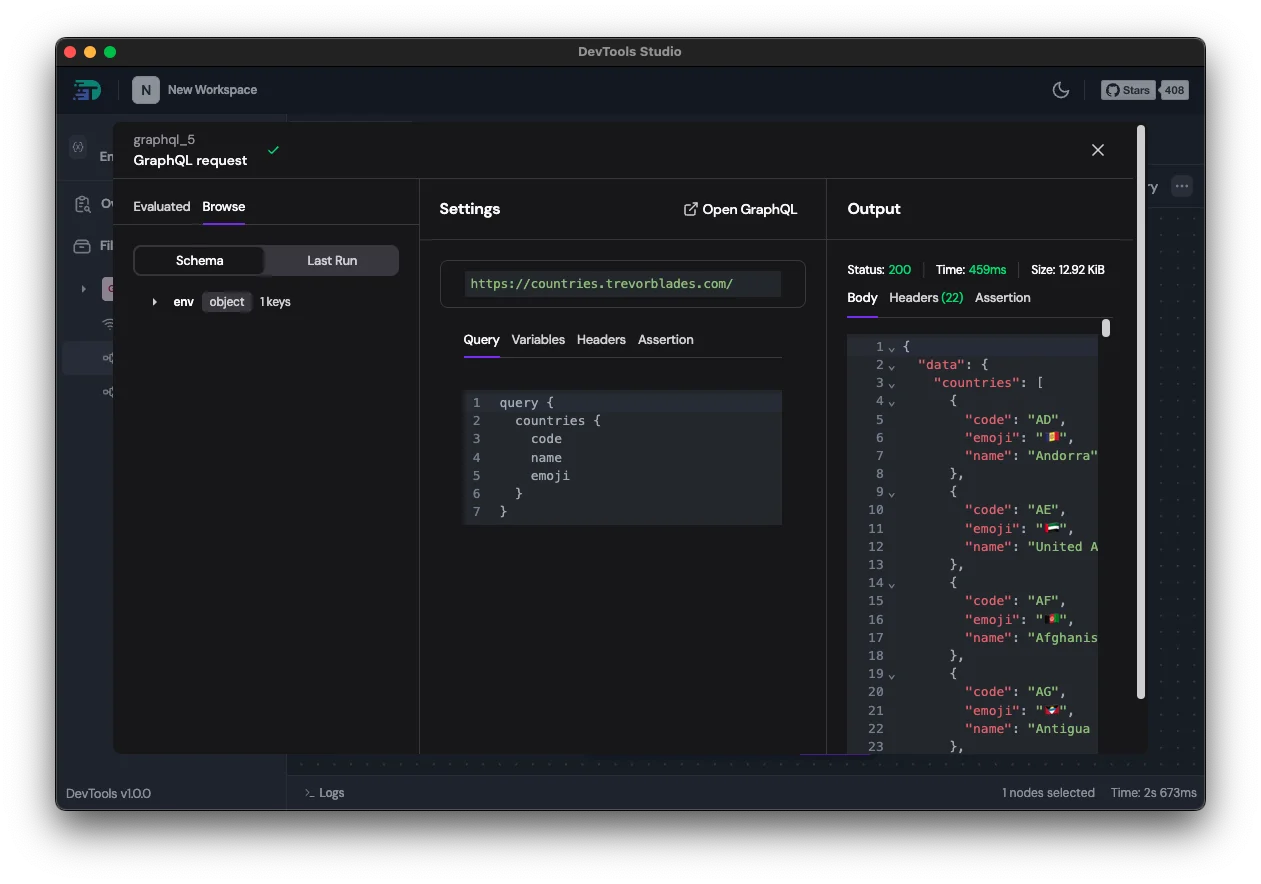Switch to the Browse tab

[223, 206]
